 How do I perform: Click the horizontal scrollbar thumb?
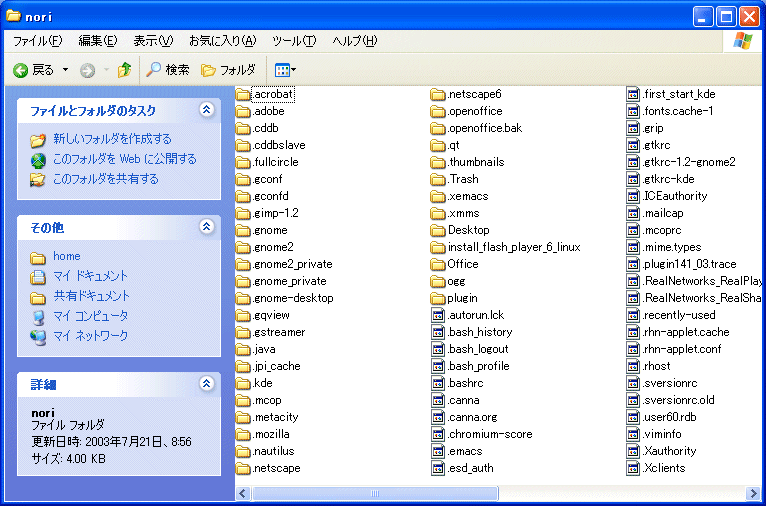[x=375, y=493]
